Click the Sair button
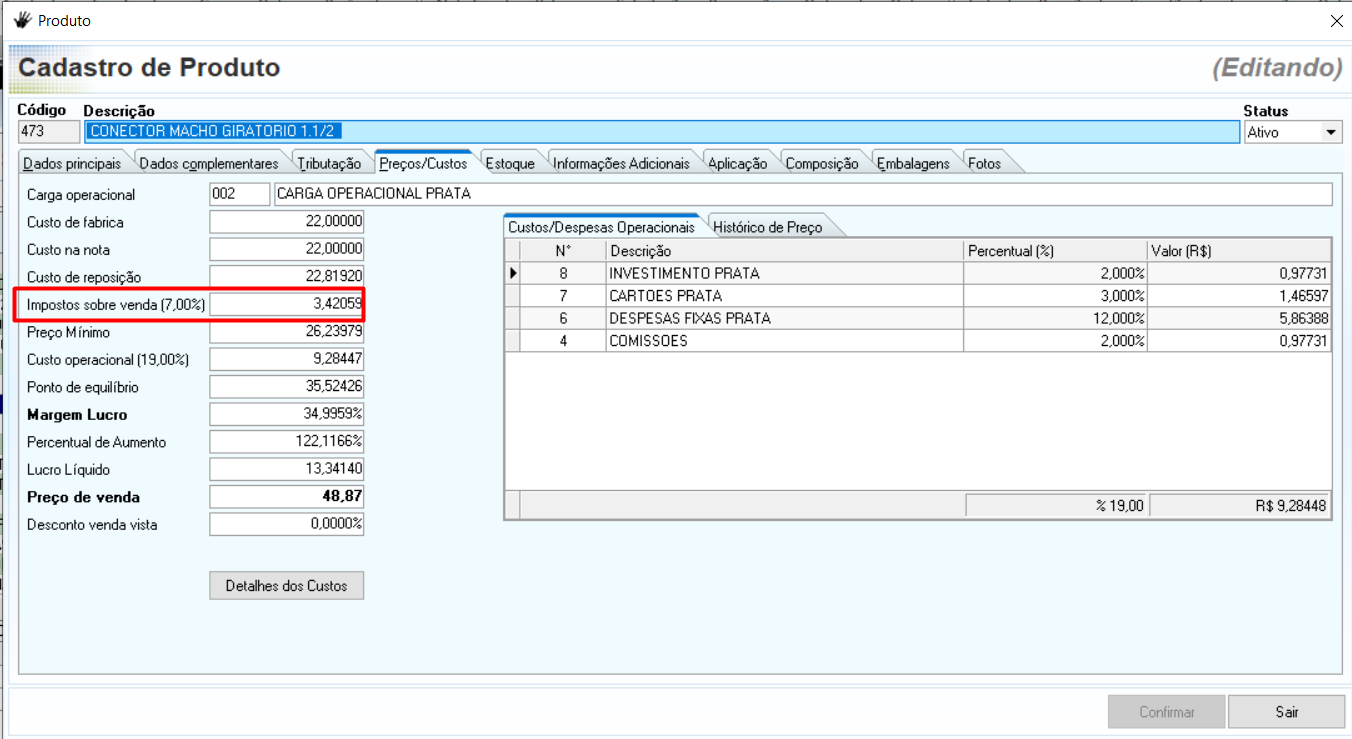Screen dimensions: 1352x739 pos(1287,712)
